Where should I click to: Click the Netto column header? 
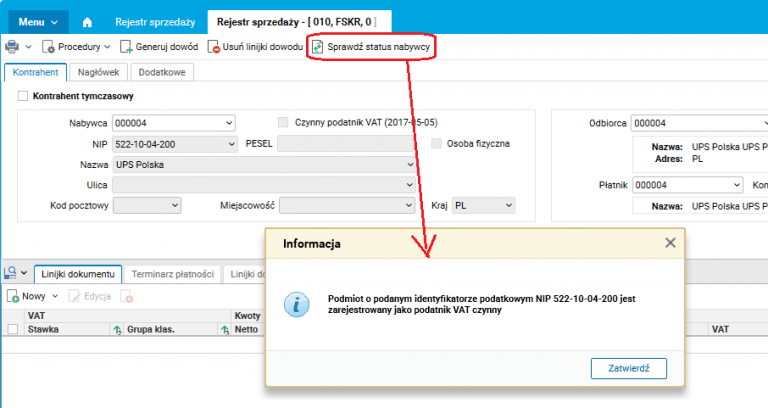coord(246,329)
